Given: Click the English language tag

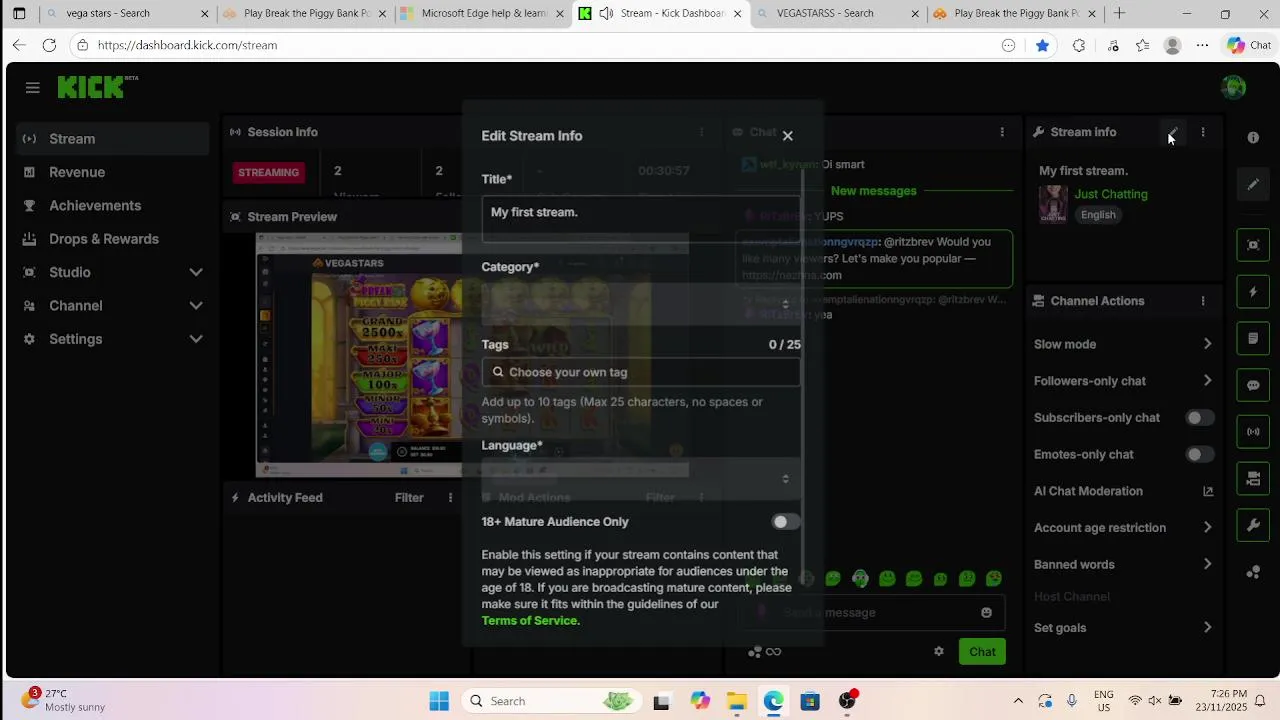Looking at the screenshot, I should 1098,215.
